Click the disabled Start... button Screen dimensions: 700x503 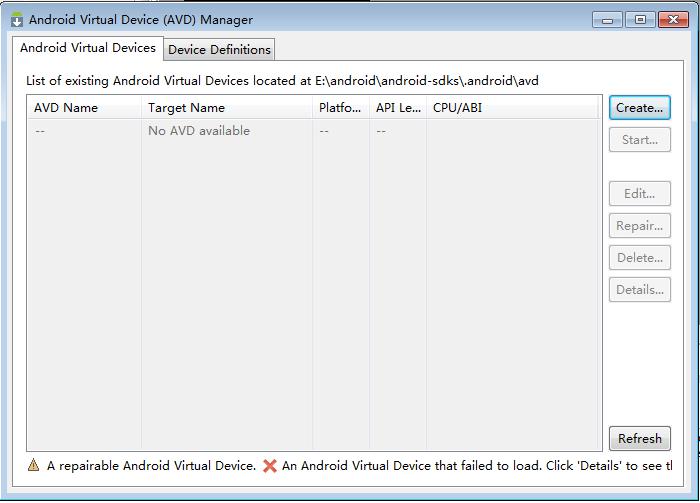click(x=640, y=140)
